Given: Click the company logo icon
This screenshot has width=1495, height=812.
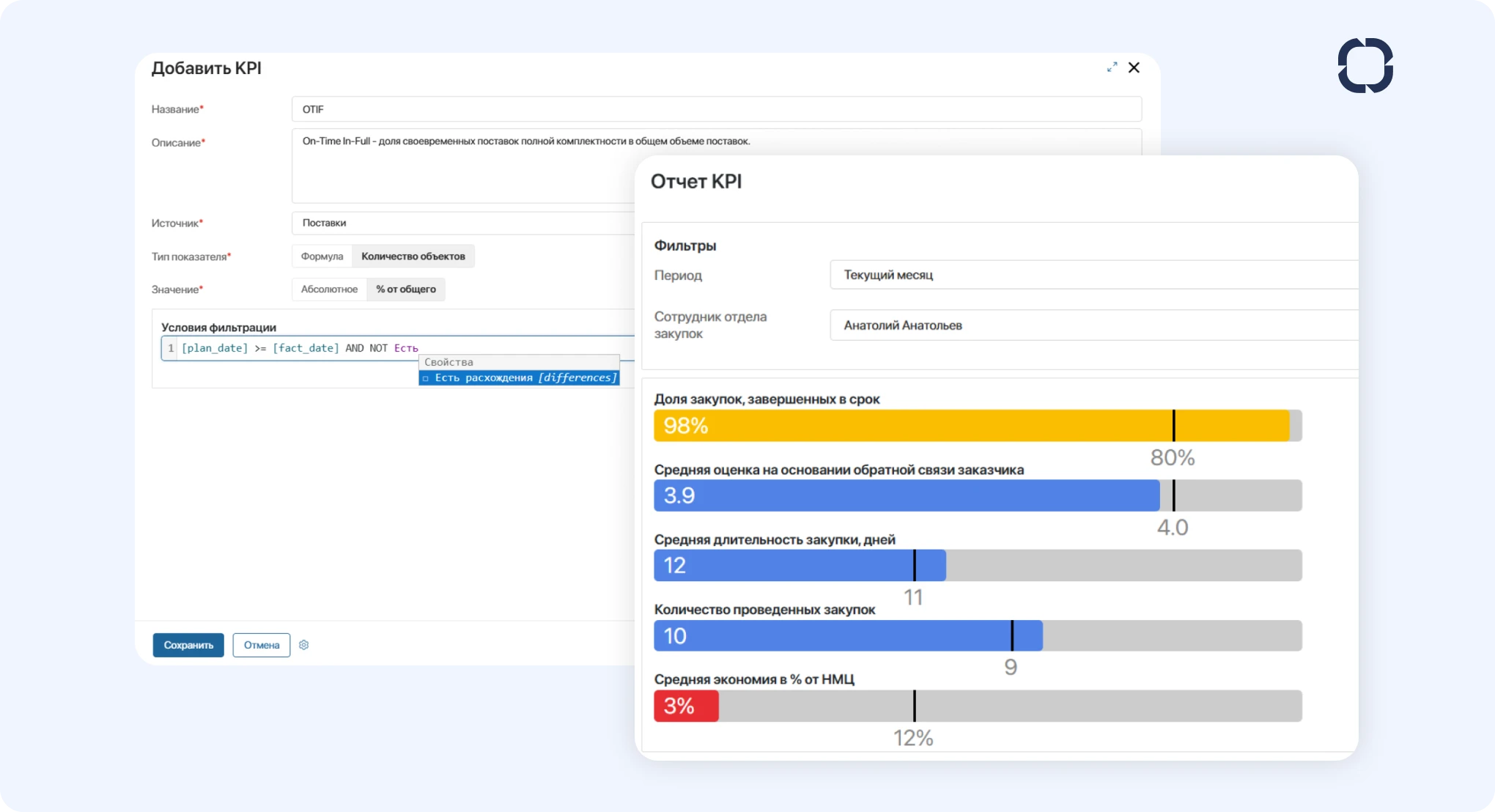Looking at the screenshot, I should tap(1365, 65).
